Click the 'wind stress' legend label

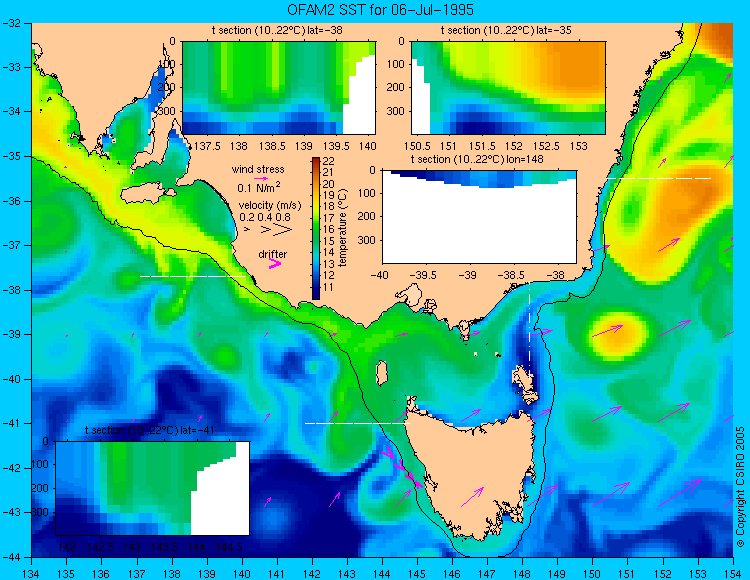258,169
